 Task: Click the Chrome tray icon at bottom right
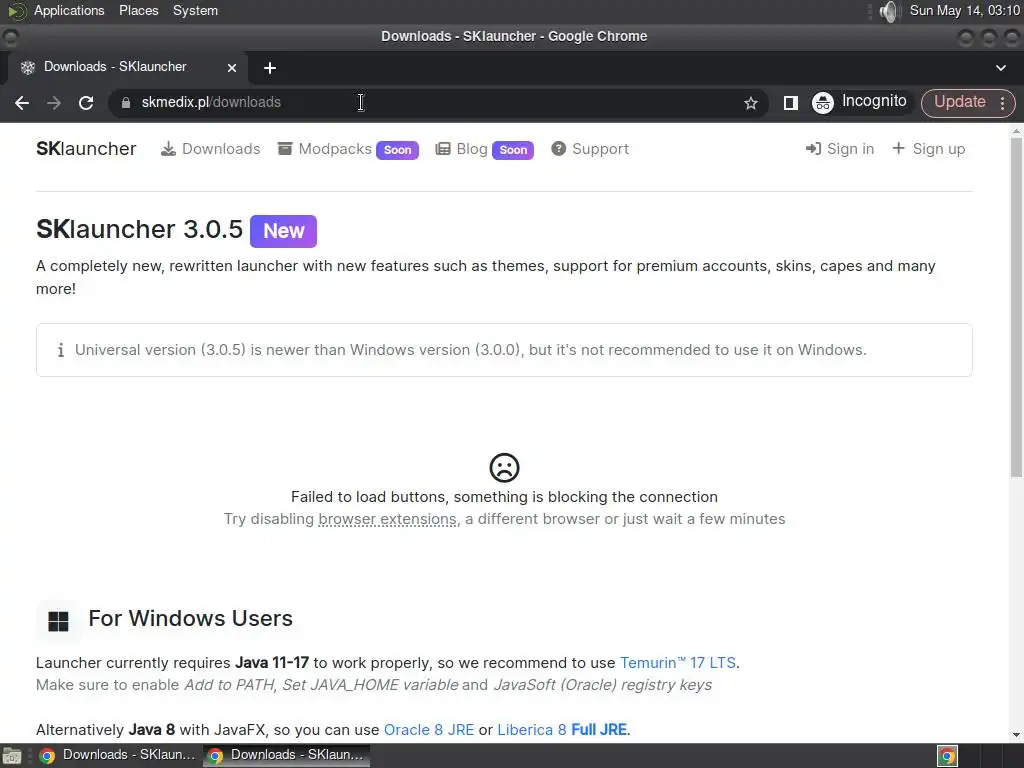click(x=948, y=756)
